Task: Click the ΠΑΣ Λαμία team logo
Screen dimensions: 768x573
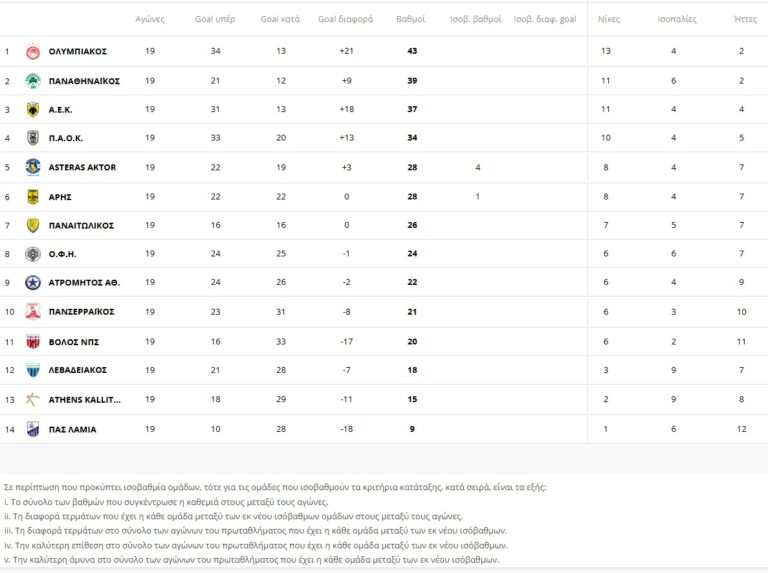Action: pyautogui.click(x=32, y=429)
